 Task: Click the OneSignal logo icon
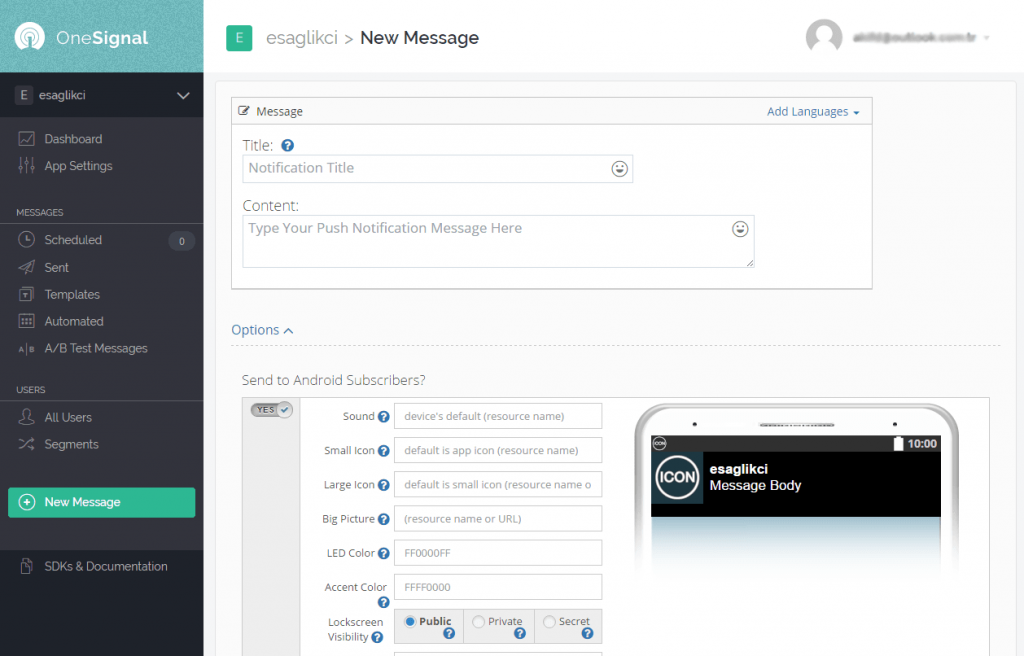coord(29,37)
